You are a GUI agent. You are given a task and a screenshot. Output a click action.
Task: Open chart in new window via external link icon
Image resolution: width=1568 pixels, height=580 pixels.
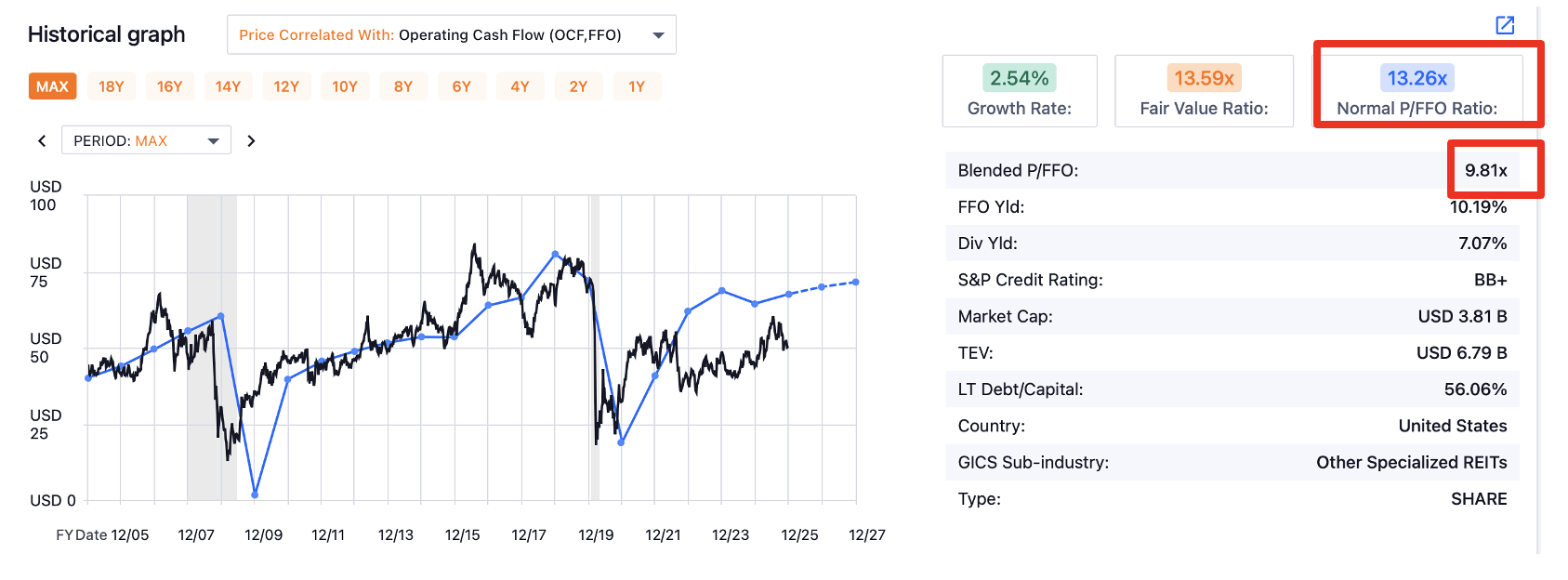click(1505, 27)
